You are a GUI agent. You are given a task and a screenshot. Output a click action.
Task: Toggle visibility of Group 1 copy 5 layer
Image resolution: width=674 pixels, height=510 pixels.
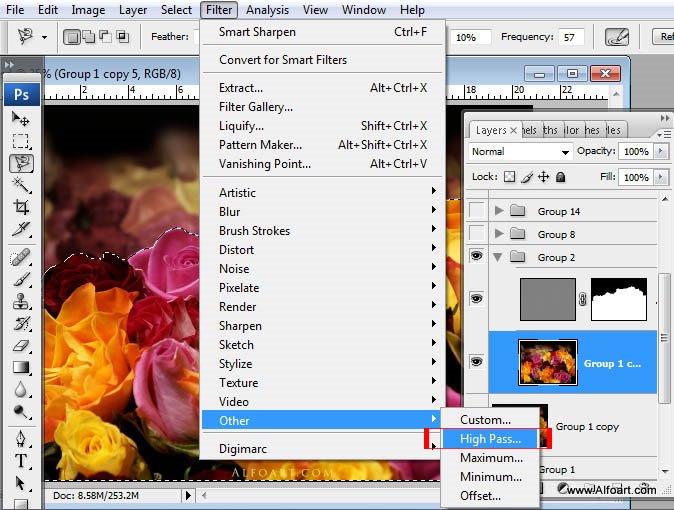coord(477,362)
